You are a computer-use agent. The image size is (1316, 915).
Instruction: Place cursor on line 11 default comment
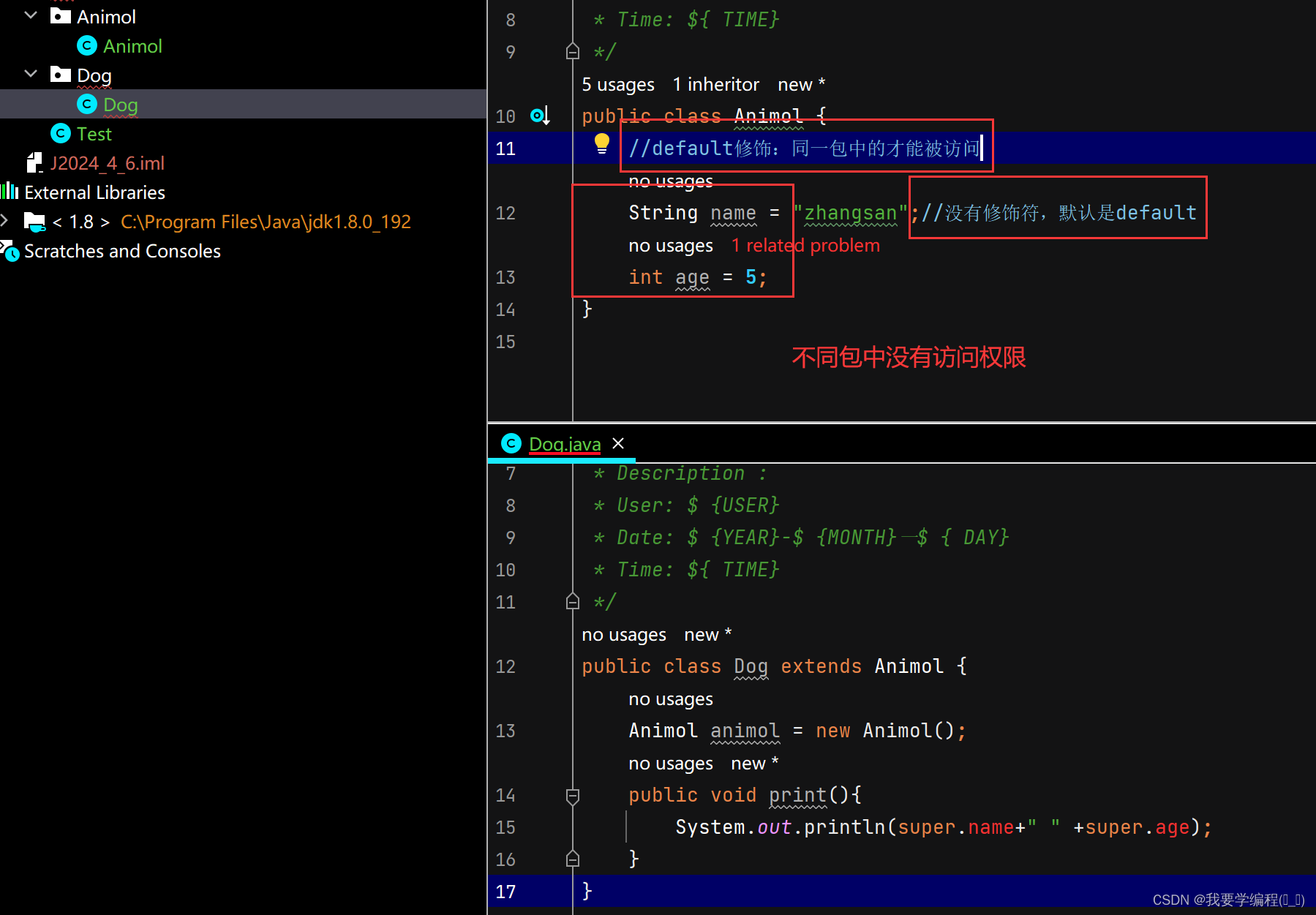click(805, 148)
